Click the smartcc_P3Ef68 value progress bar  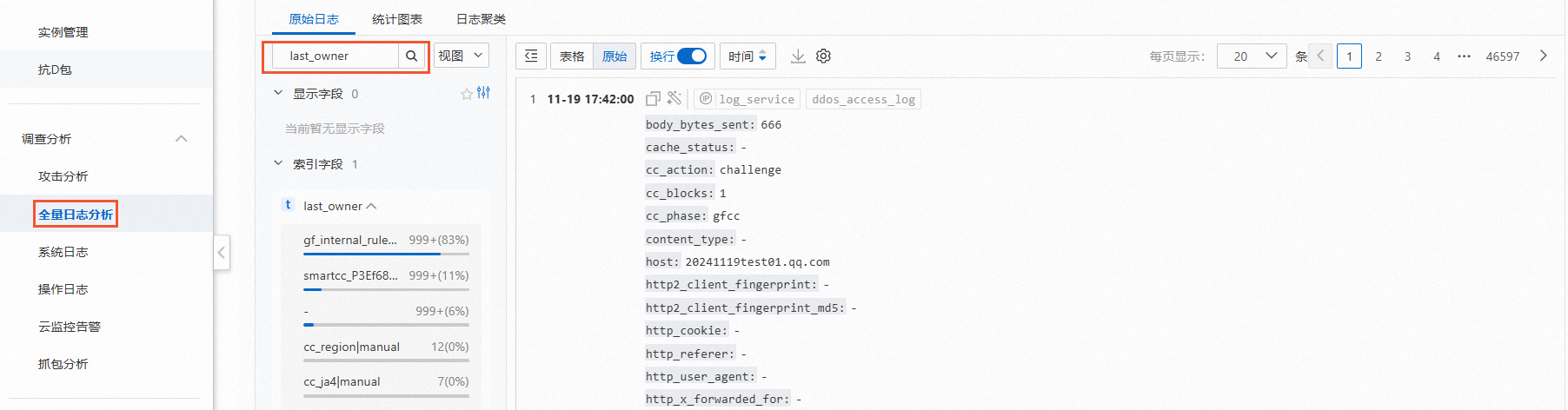(386, 289)
